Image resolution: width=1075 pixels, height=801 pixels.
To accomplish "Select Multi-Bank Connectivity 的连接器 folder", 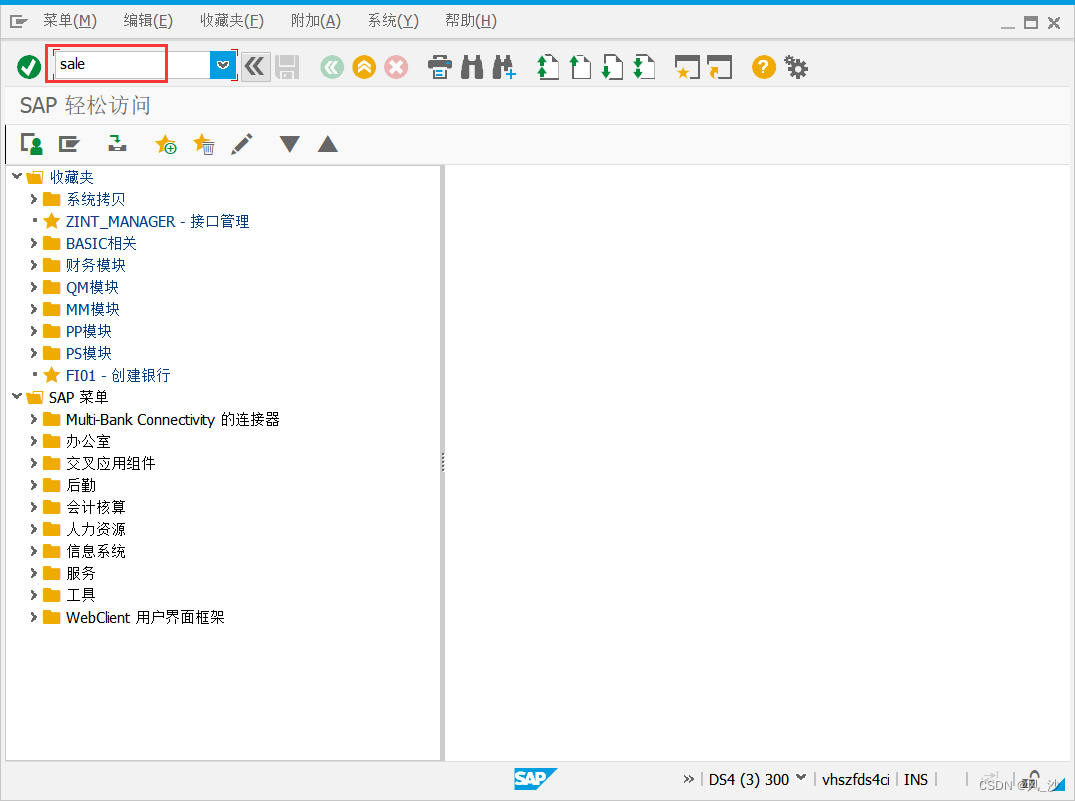I will 173,419.
